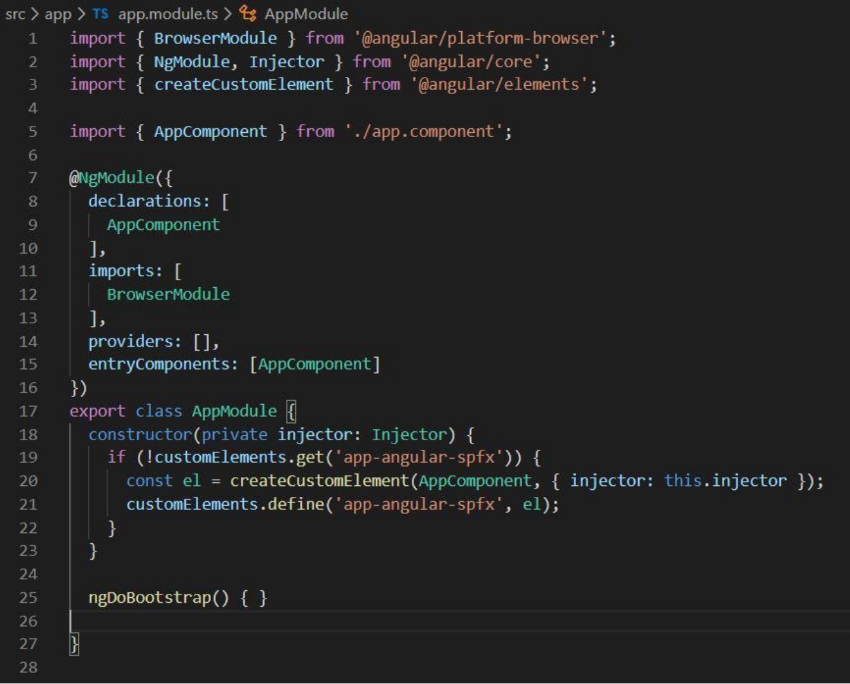Select 'app.module.ts' in the breadcrumb
This screenshot has width=850, height=684.
(168, 14)
